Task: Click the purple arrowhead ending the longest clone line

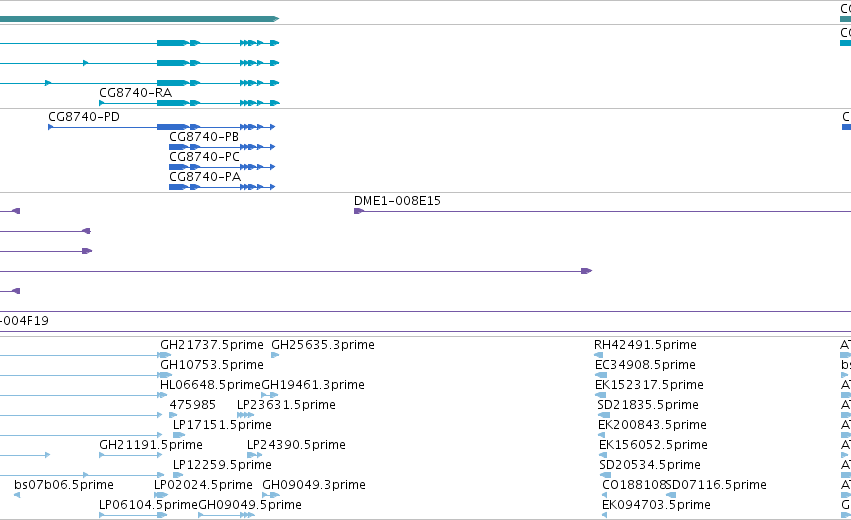Action: pyautogui.click(x=586, y=271)
